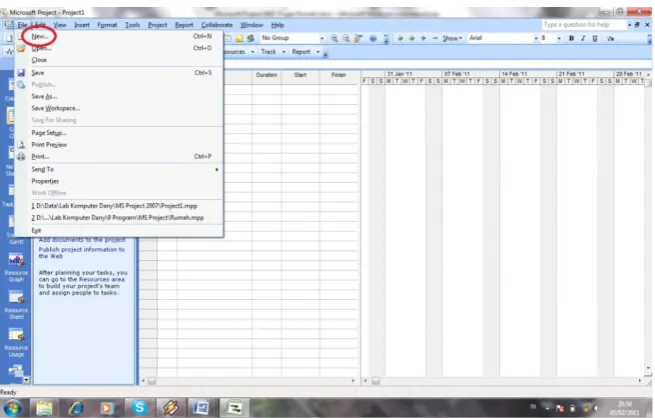Click the yellow Link Tasks toolbar icon

click(x=239, y=38)
